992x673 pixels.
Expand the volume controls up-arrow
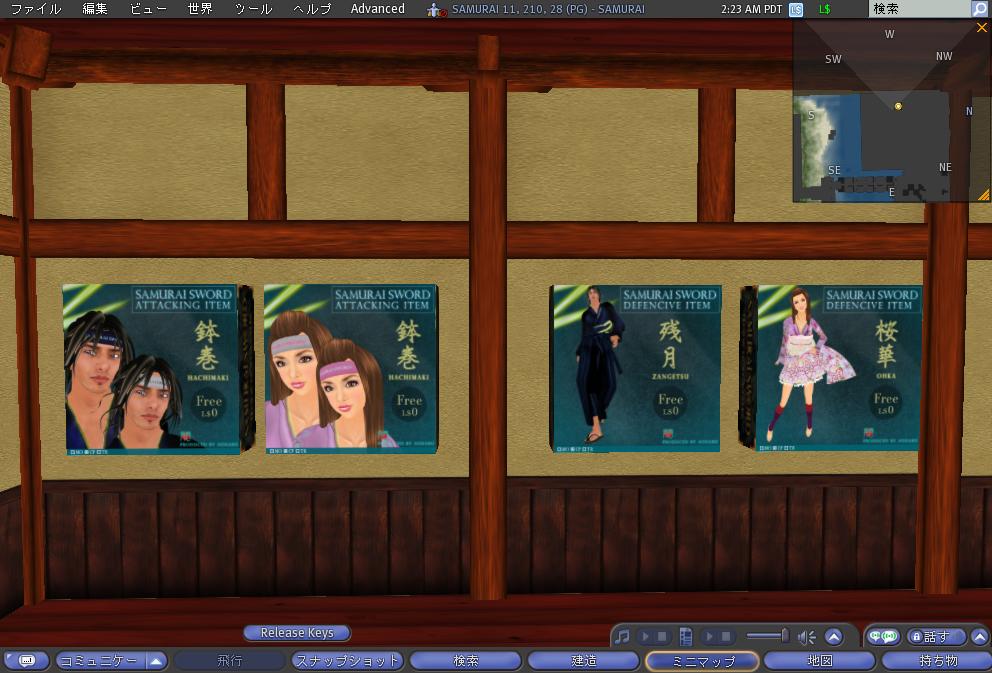point(833,637)
